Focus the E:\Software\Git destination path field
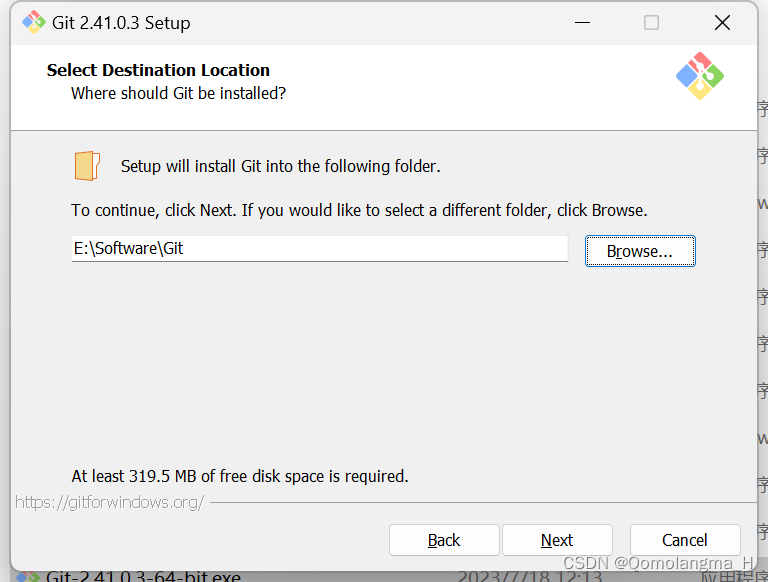Image resolution: width=768 pixels, height=582 pixels. [319, 249]
